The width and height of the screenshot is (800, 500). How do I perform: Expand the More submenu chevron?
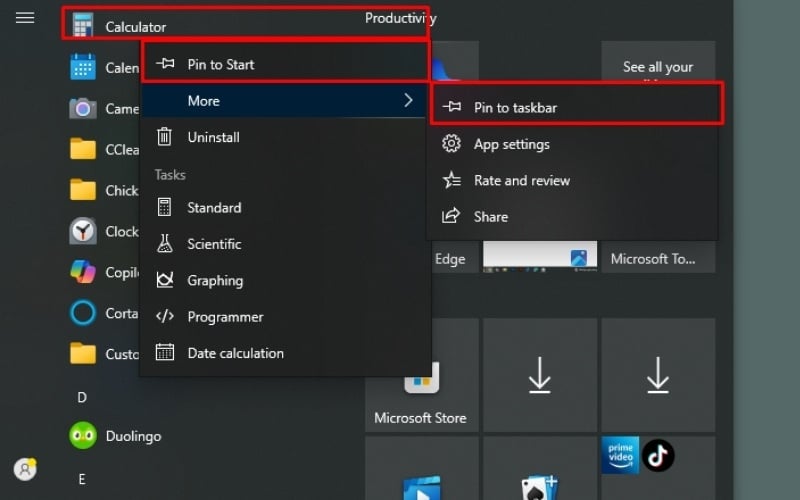(x=408, y=100)
